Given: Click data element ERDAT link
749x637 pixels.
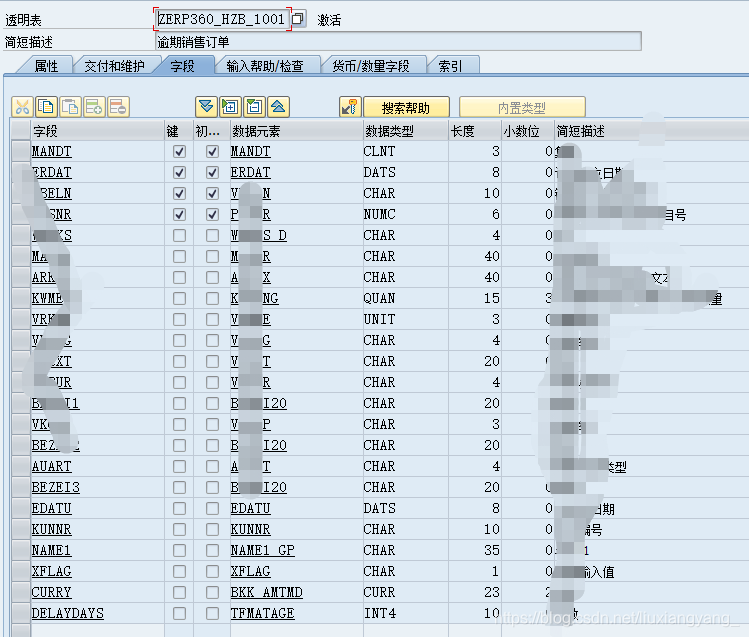Looking at the screenshot, I should click(250, 172).
